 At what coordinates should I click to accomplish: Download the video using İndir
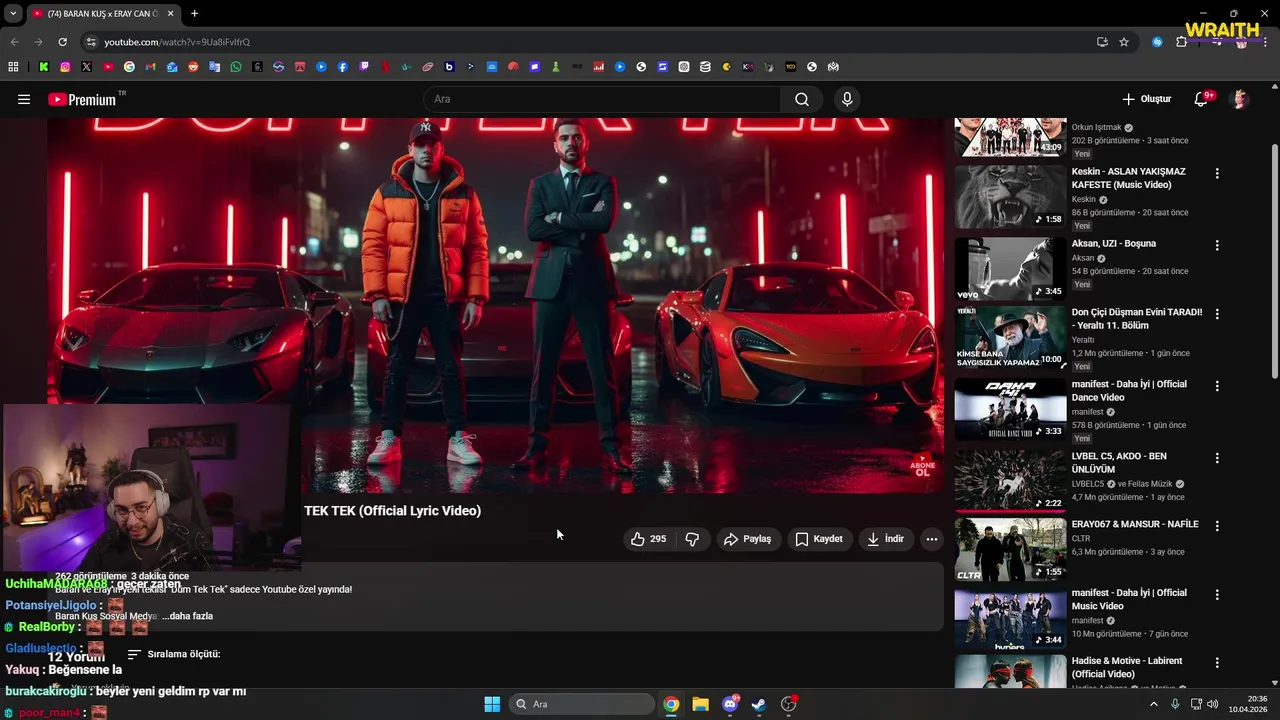click(x=885, y=539)
